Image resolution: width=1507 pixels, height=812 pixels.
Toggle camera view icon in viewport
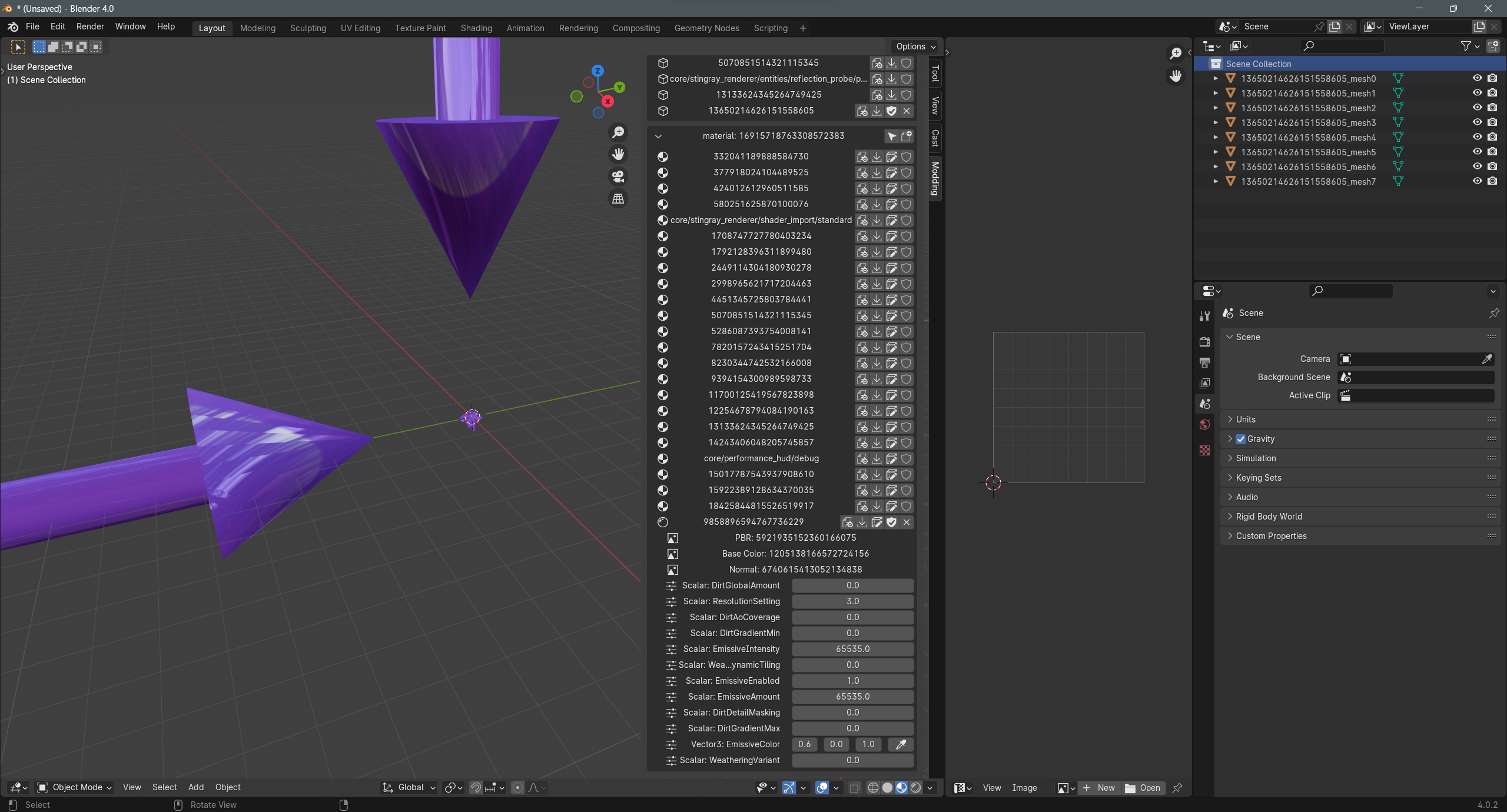[618, 177]
